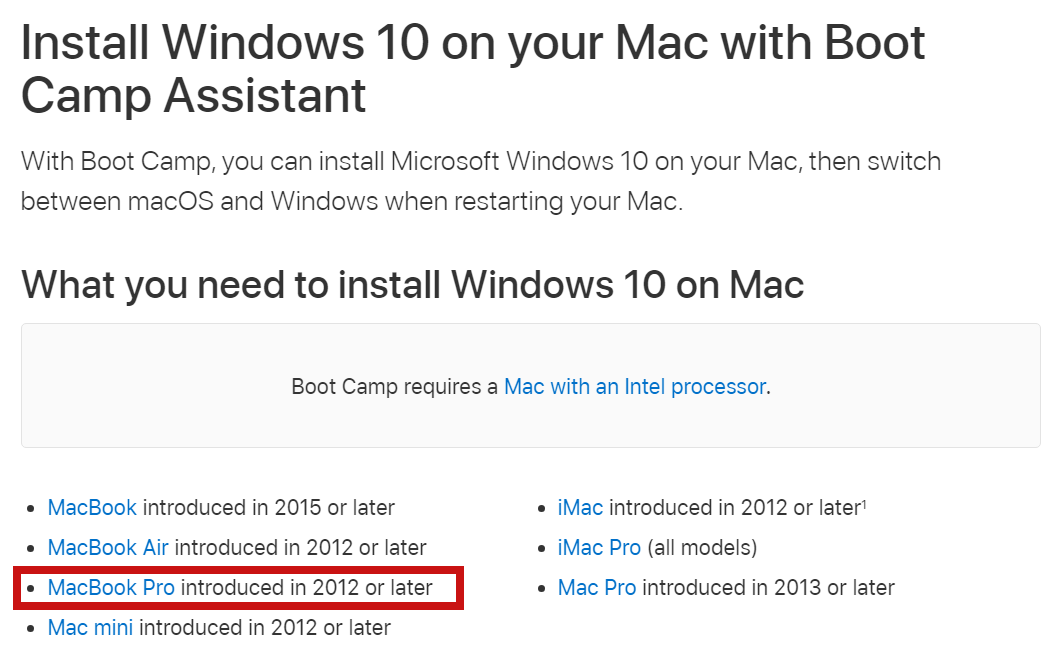This screenshot has width=1059, height=660.
Task: Open the 'Mac mini' link
Action: (91, 628)
